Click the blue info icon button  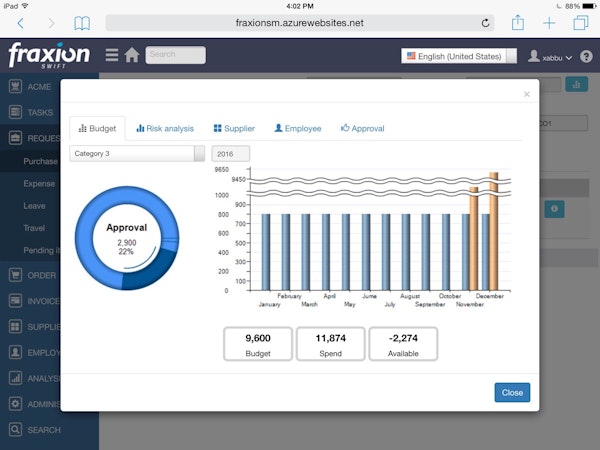click(555, 208)
